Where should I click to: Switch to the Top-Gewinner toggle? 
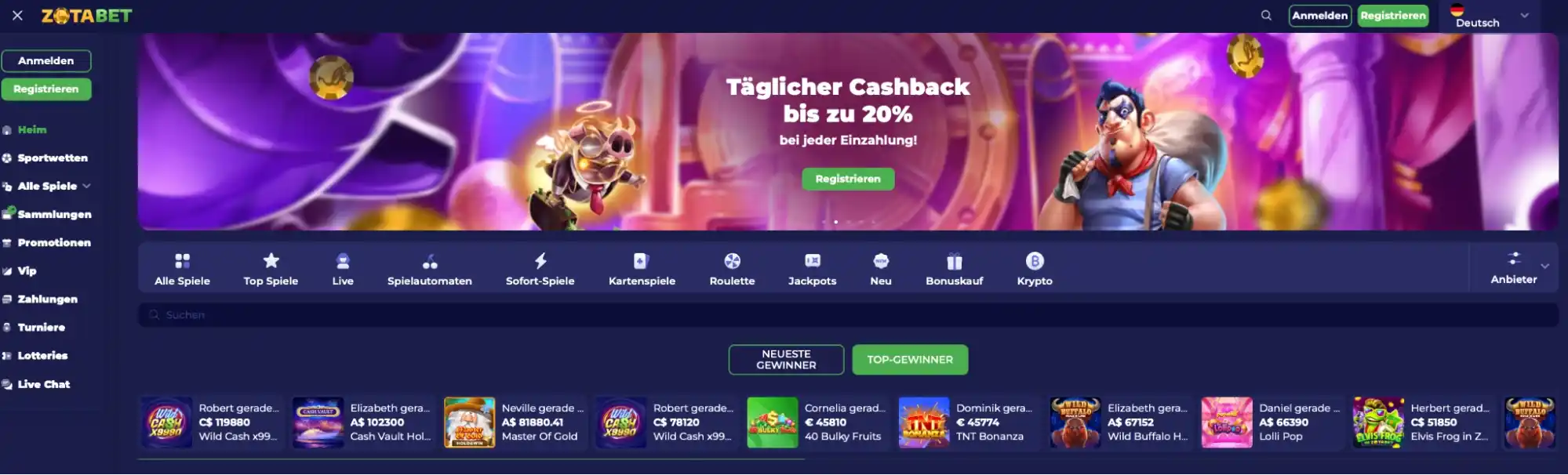910,360
